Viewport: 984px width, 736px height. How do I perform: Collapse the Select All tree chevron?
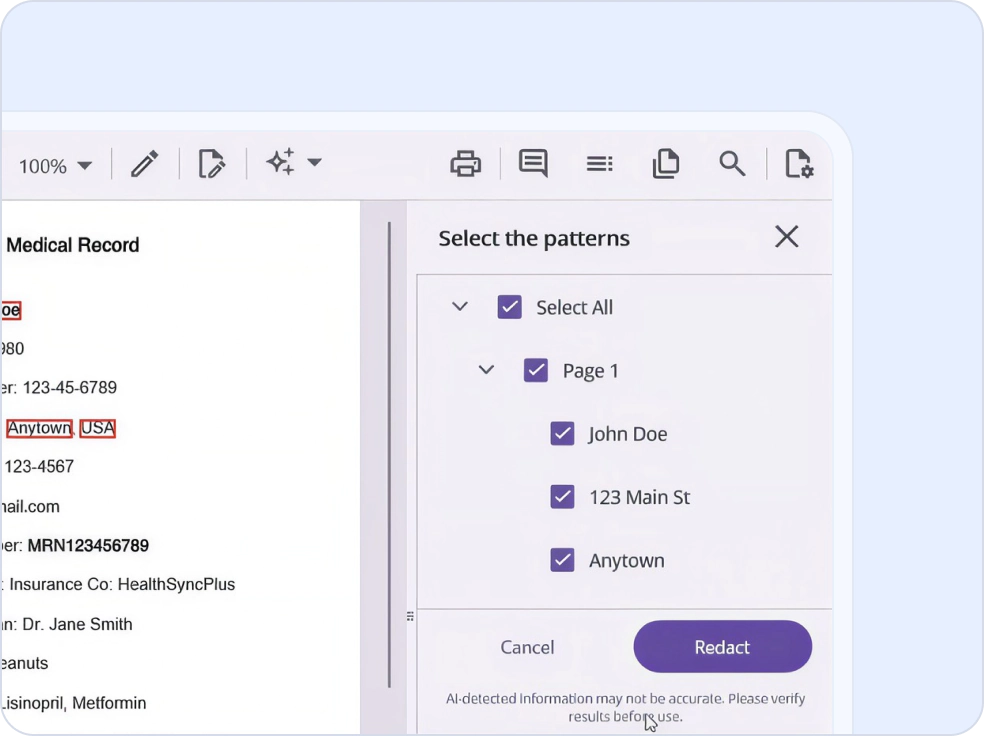pyautogui.click(x=460, y=307)
